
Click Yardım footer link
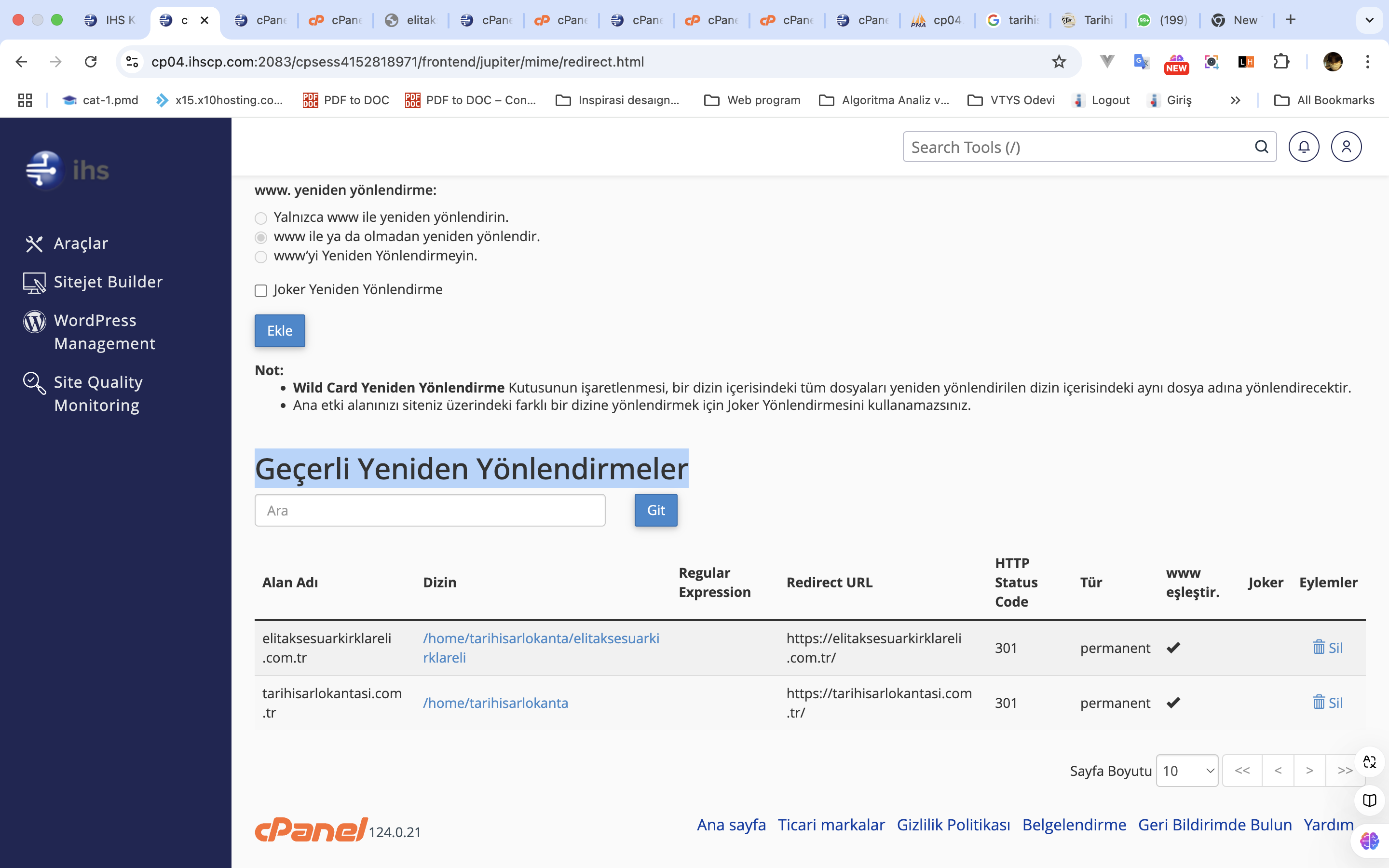point(1328,825)
